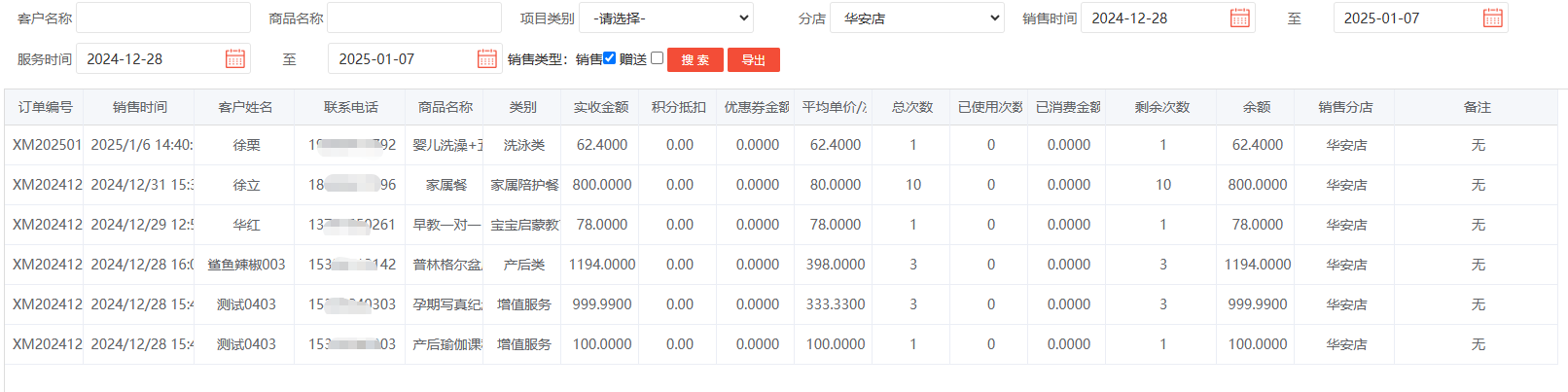Select customer name 华红

tap(246, 225)
